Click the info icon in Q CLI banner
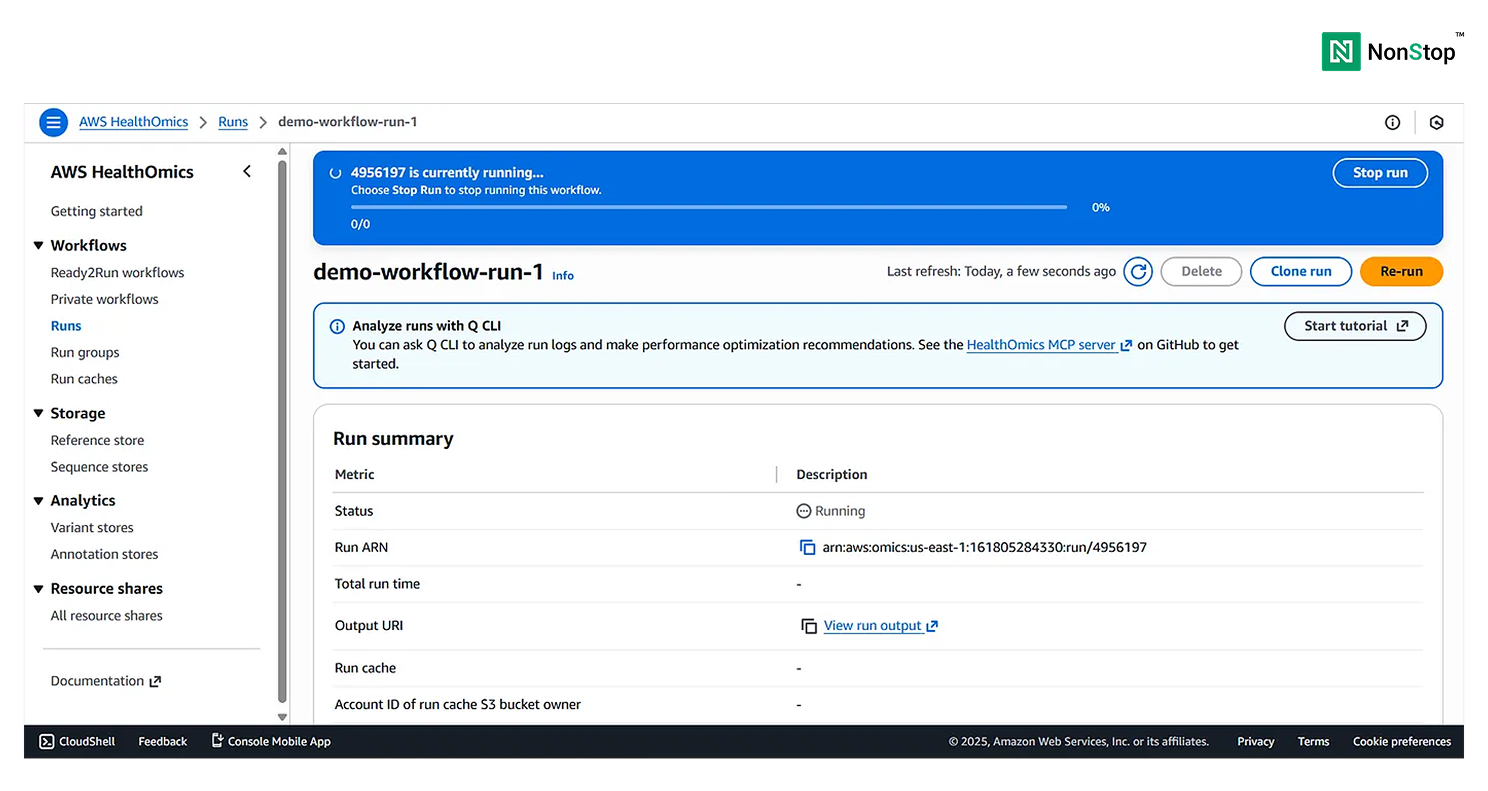 click(337, 326)
